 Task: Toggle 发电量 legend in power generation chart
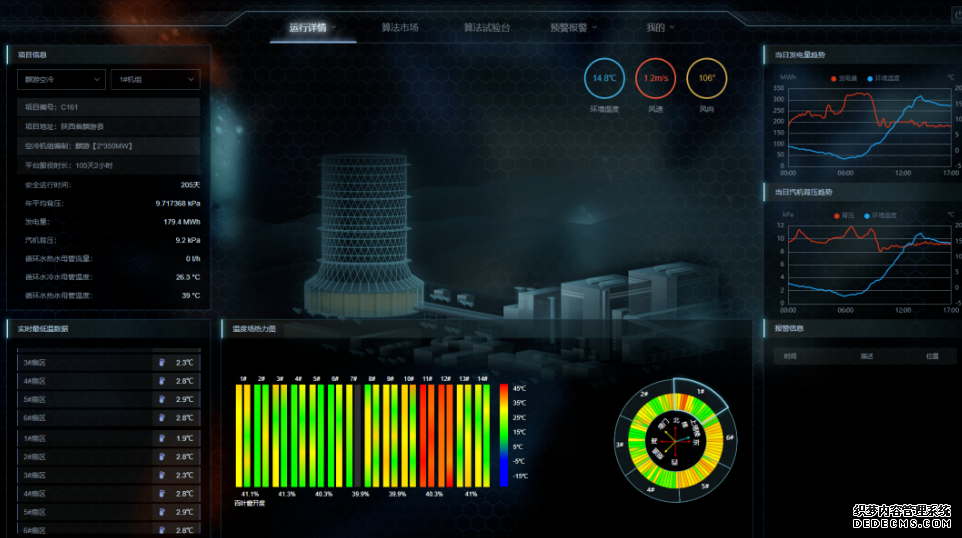pos(844,79)
